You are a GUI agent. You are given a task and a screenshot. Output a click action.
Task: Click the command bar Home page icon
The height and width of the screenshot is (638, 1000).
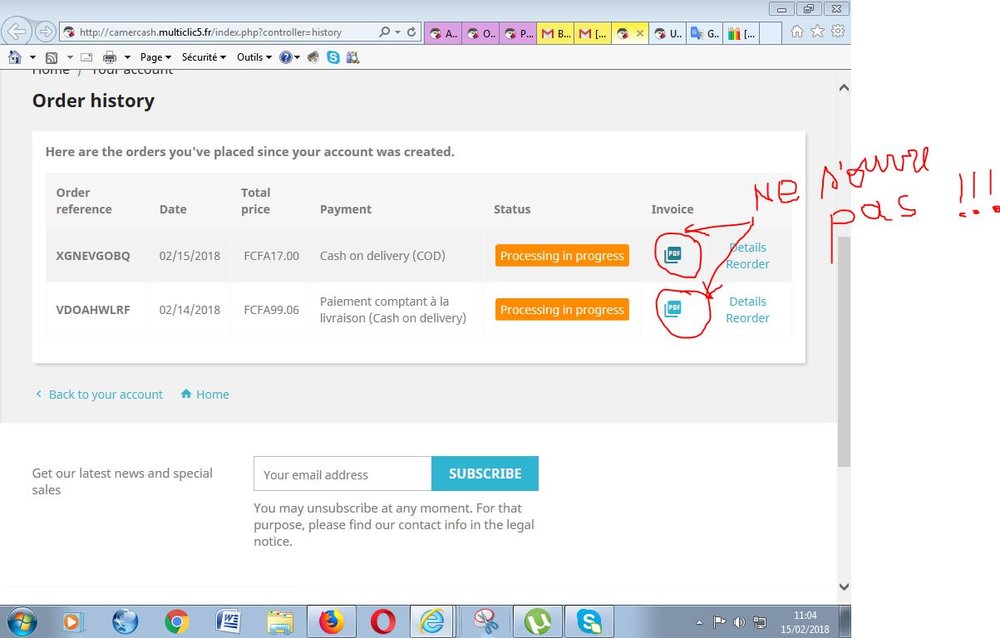pos(15,57)
